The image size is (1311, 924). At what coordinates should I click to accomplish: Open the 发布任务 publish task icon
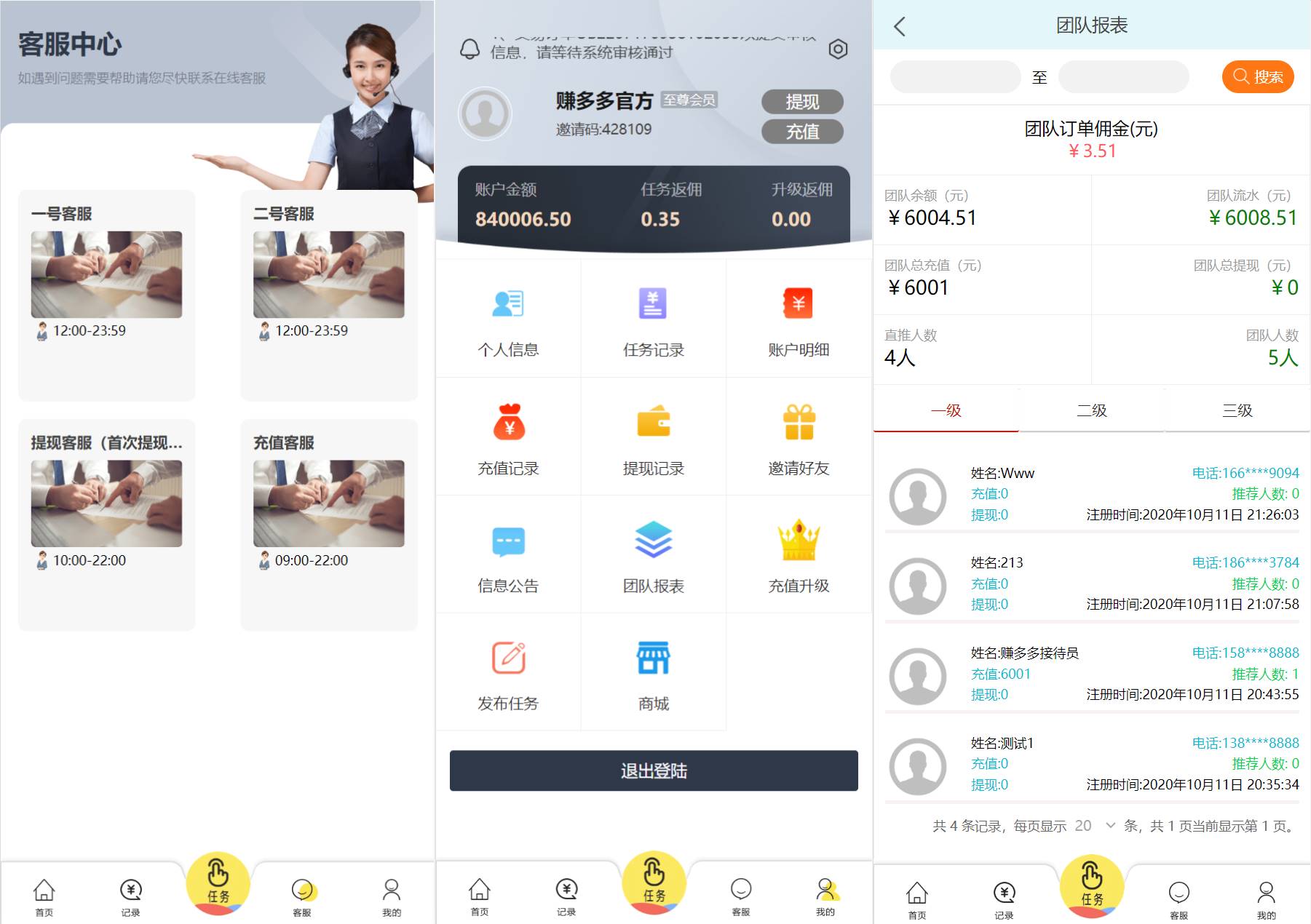[508, 658]
